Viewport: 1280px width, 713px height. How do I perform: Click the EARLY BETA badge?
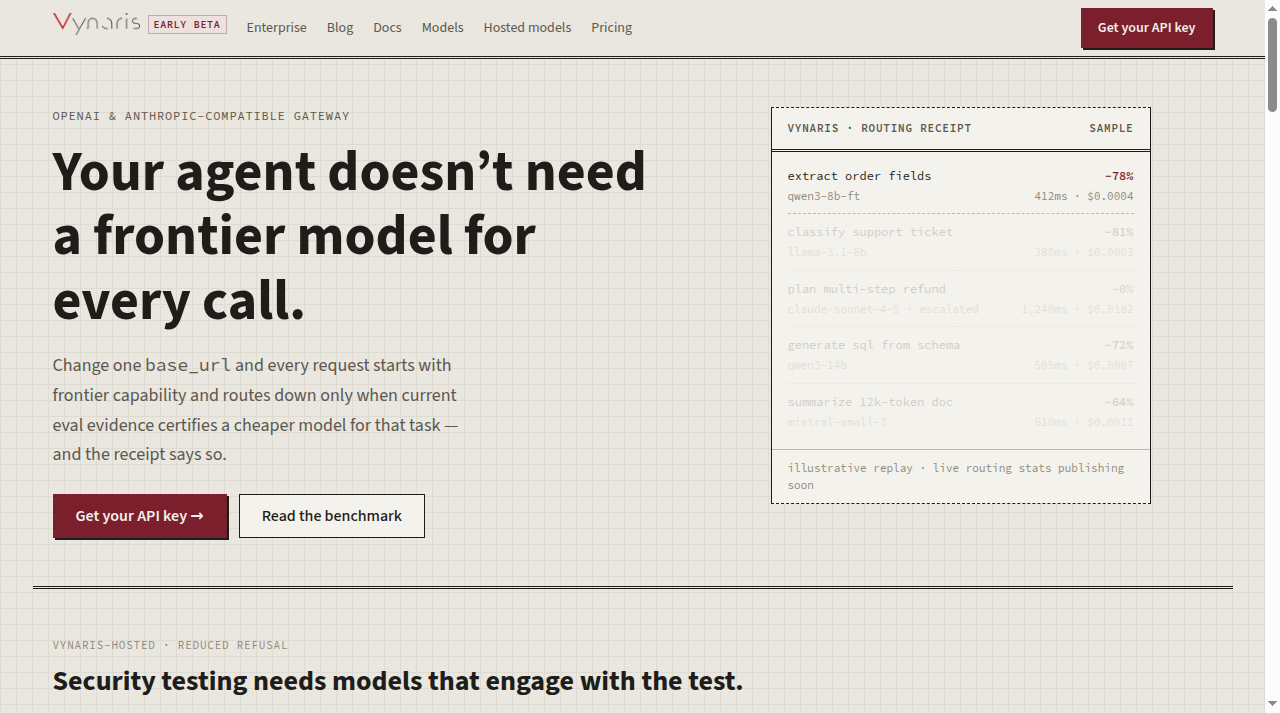click(187, 25)
